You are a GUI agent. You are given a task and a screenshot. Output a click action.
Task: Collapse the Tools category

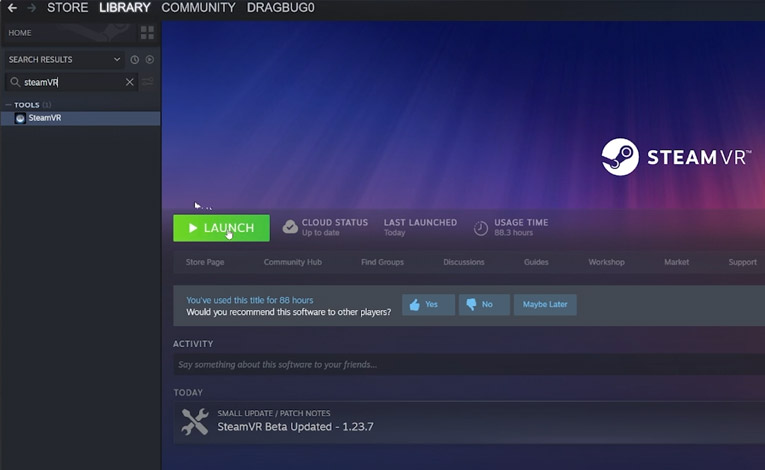coord(9,105)
